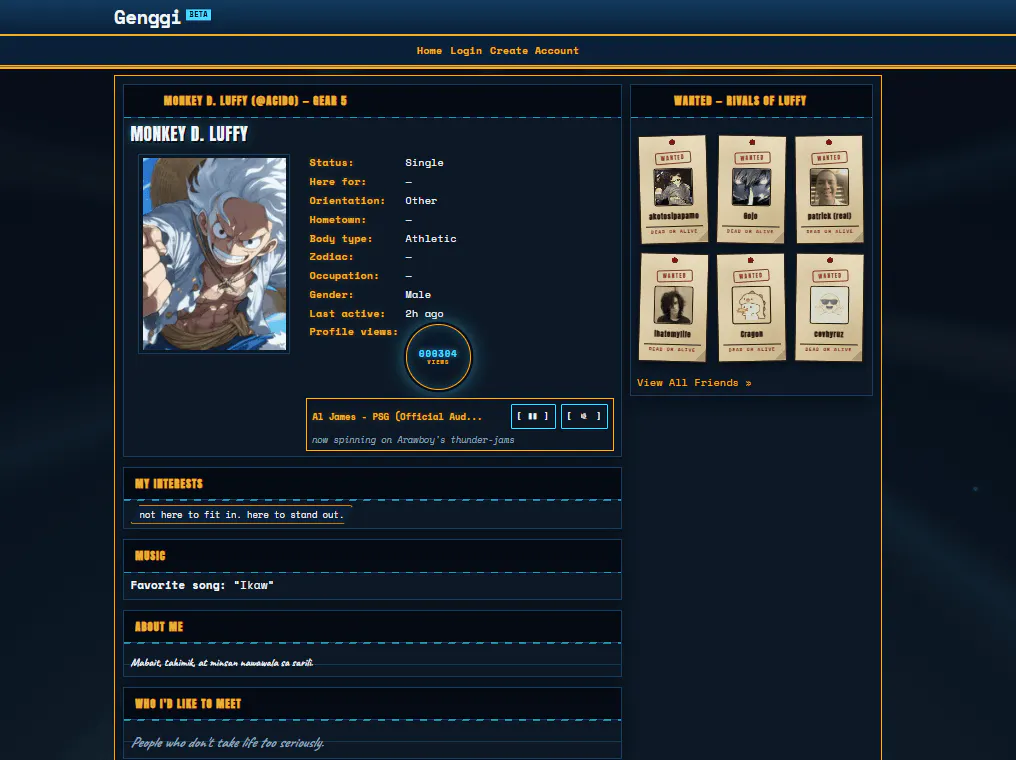Click the Music section header
This screenshot has height=760, width=1016.
tap(150, 556)
